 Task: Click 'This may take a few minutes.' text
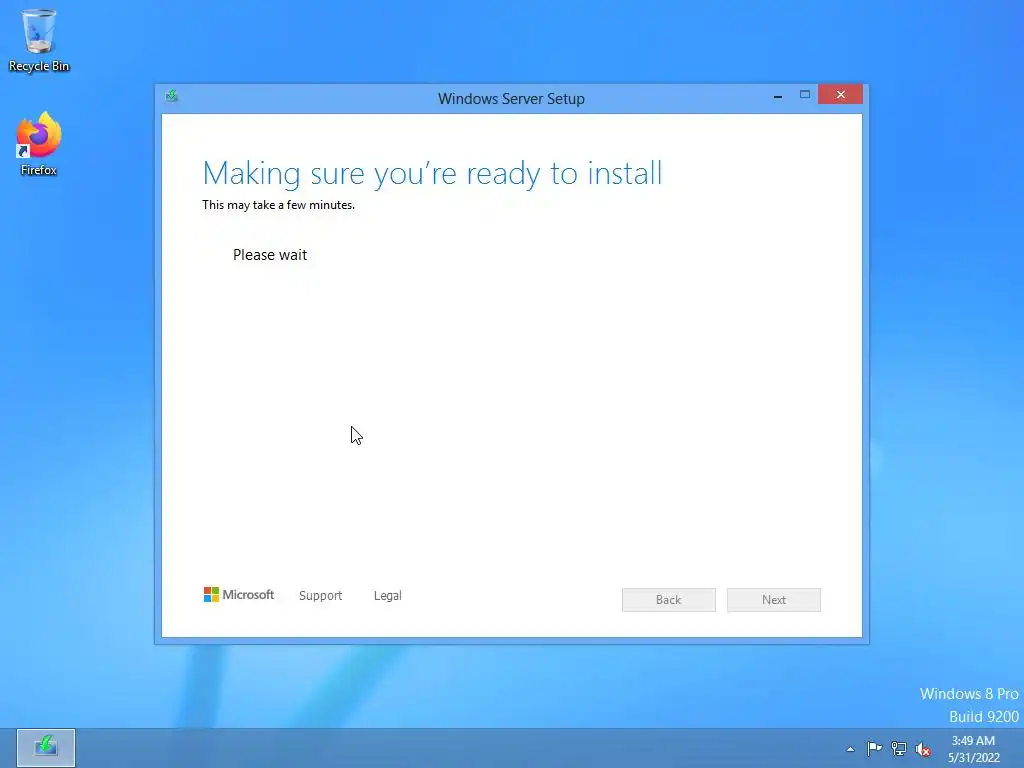coord(278,205)
